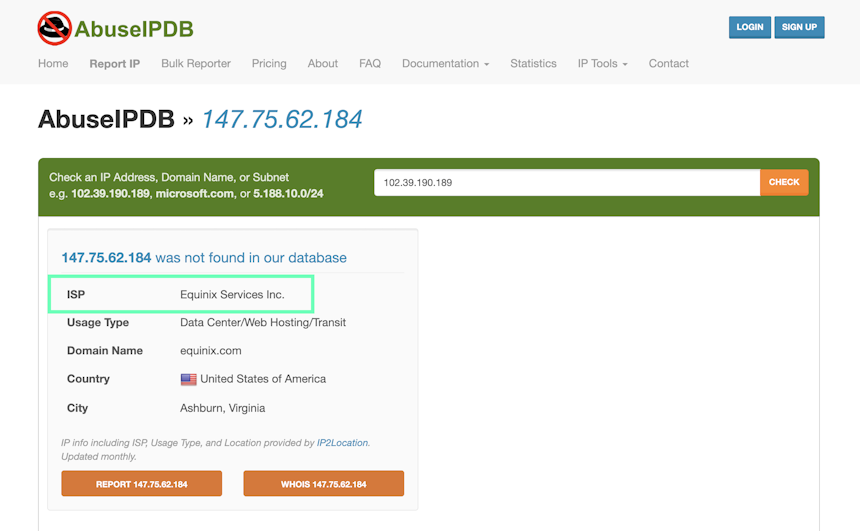
Task: Open the IP2Location link
Action: [342, 443]
